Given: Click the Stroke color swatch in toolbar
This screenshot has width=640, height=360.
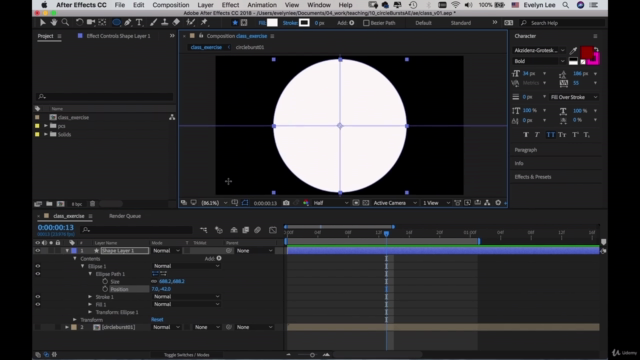Looking at the screenshot, I should coord(304,23).
